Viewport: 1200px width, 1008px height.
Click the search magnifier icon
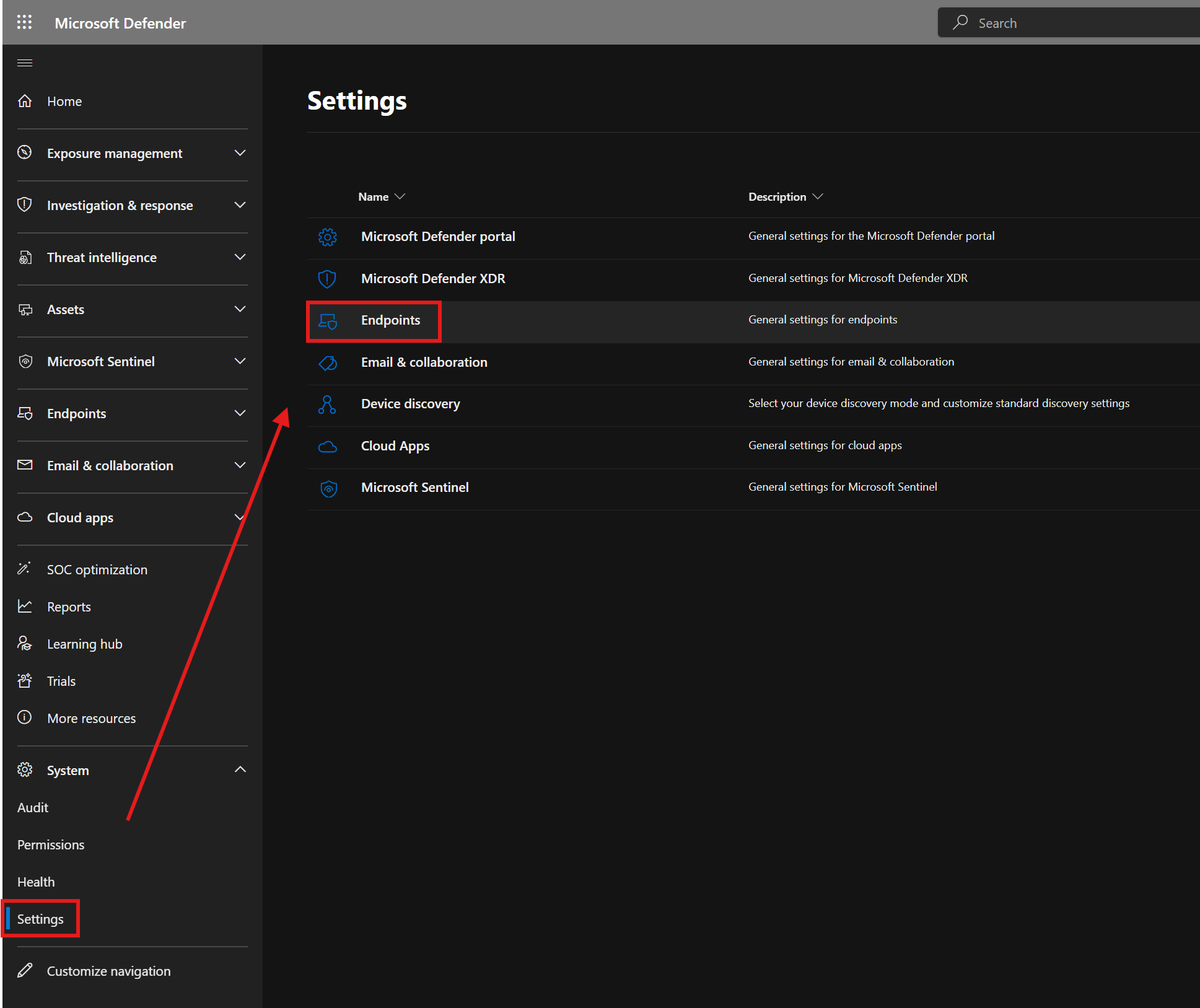tap(960, 22)
